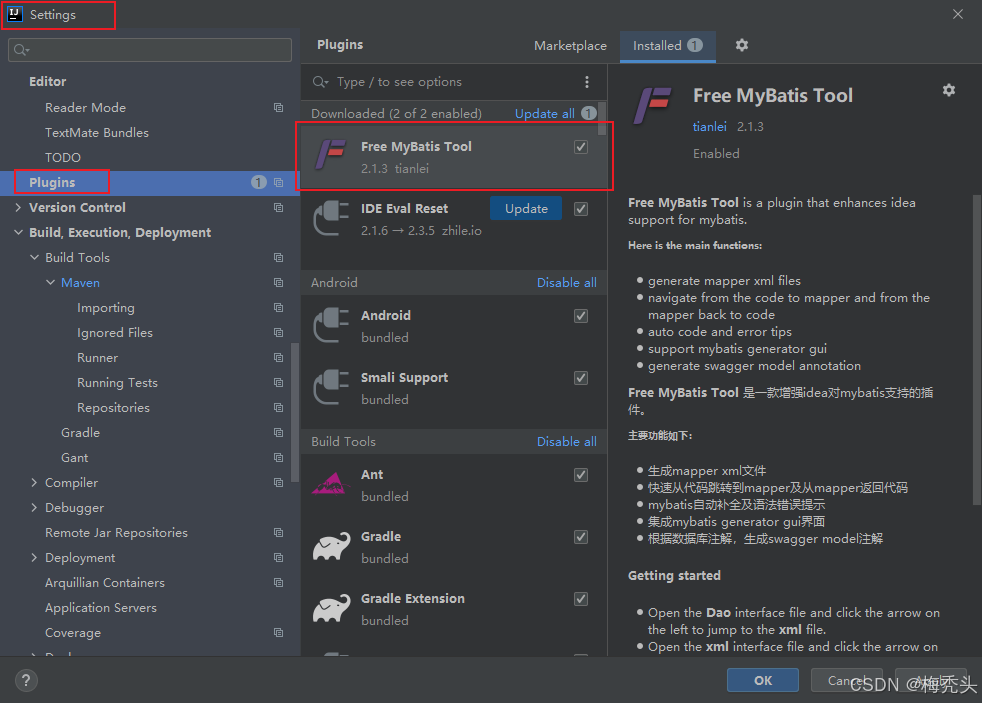Open plugin search options kebab menu

coord(587,82)
